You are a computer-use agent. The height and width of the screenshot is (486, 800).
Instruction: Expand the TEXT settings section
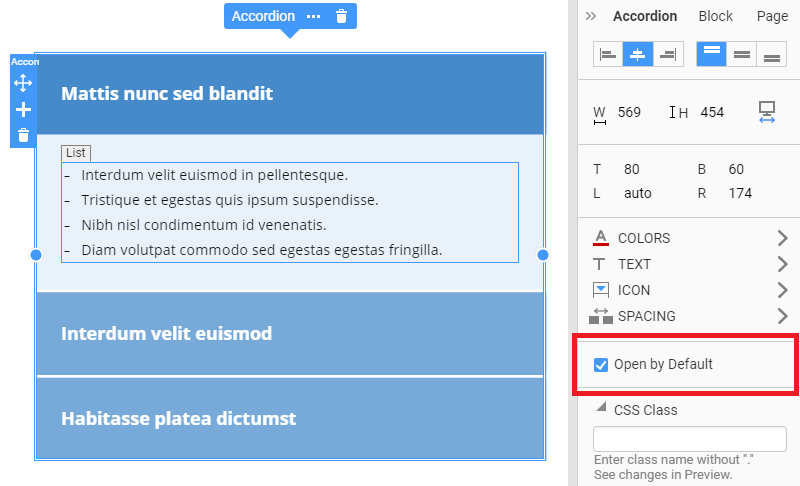tap(690, 264)
